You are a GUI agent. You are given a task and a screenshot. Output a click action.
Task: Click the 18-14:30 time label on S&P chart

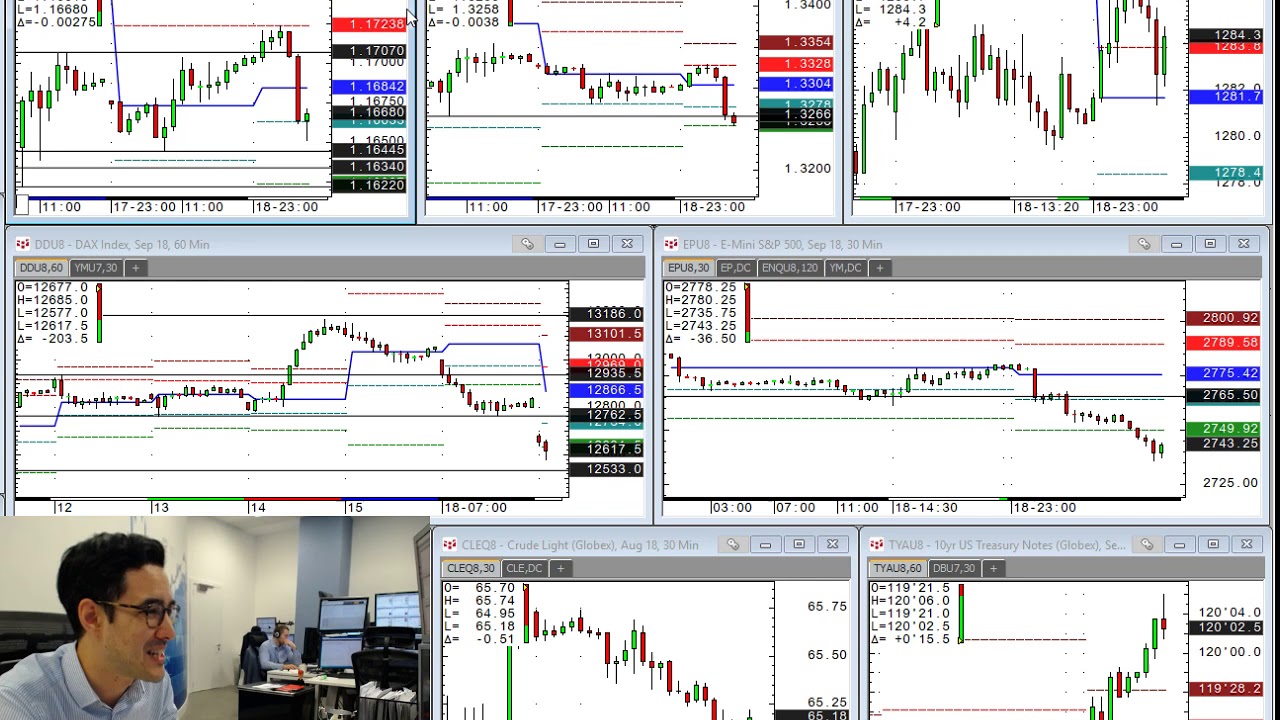[x=925, y=507]
